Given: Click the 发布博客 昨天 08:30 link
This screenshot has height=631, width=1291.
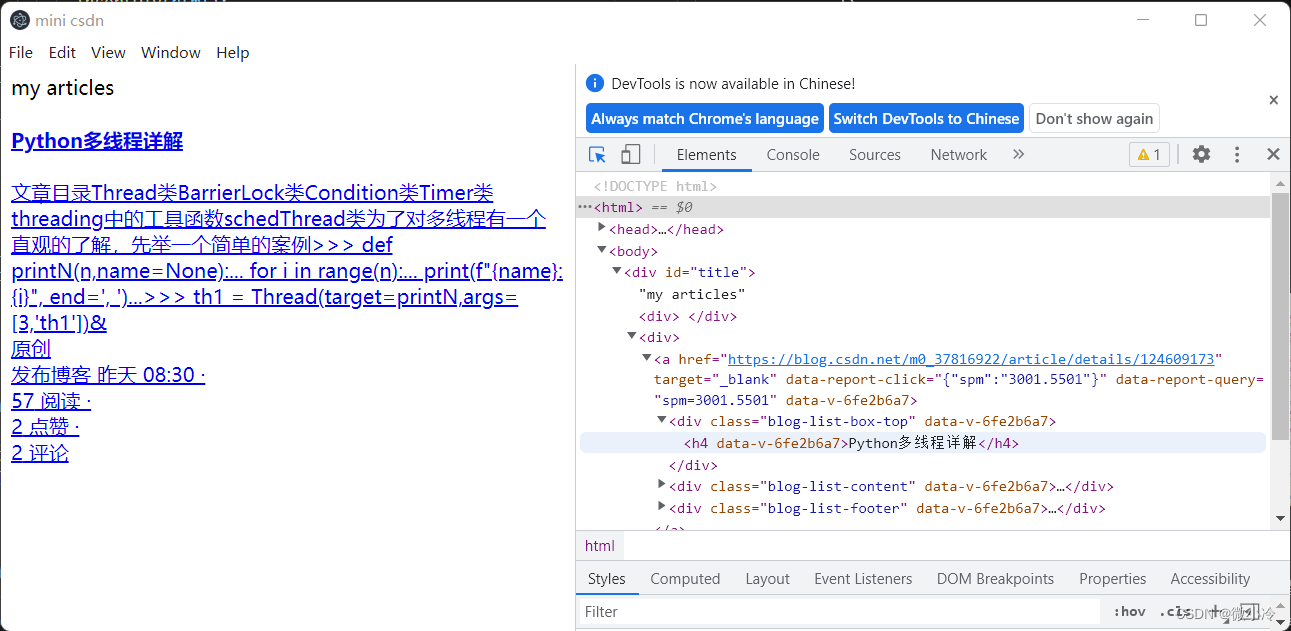Looking at the screenshot, I should coord(108,375).
